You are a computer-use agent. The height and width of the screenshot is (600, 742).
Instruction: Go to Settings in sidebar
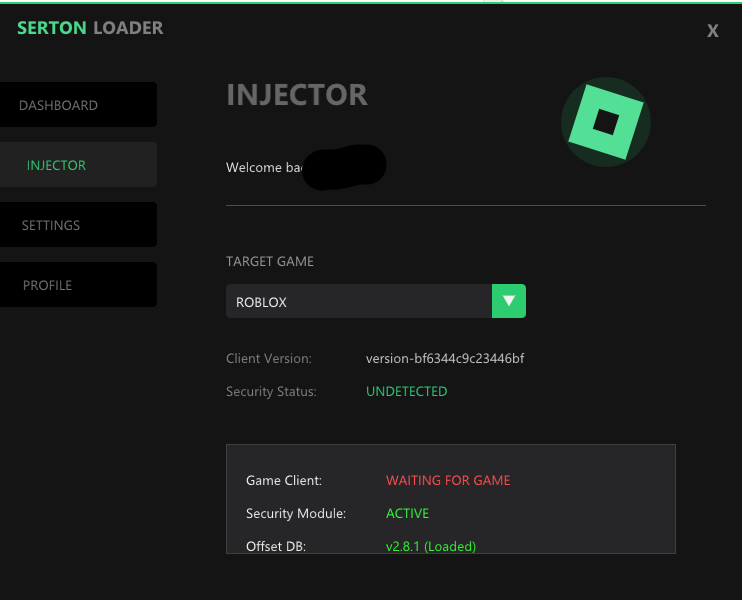point(78,225)
